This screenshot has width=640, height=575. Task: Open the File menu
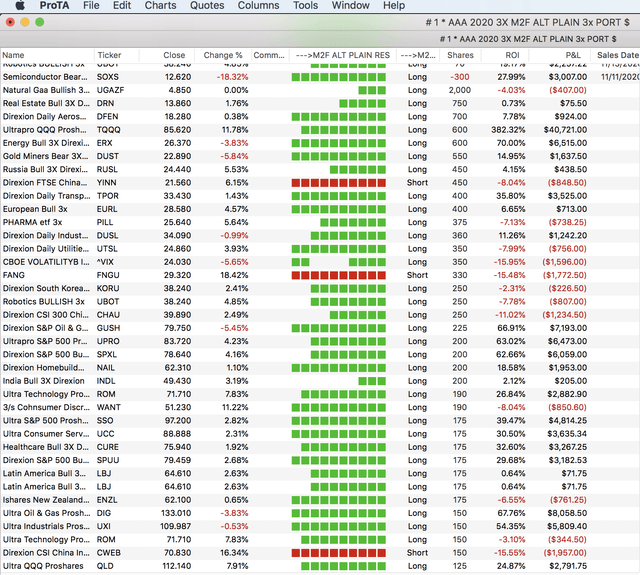click(91, 5)
